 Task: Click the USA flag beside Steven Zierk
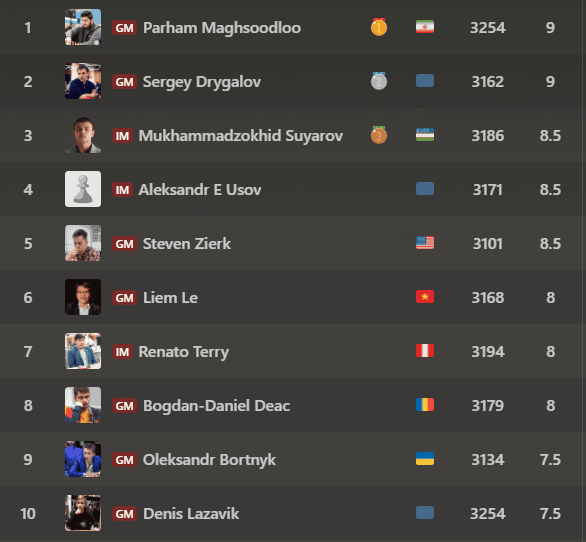point(425,243)
